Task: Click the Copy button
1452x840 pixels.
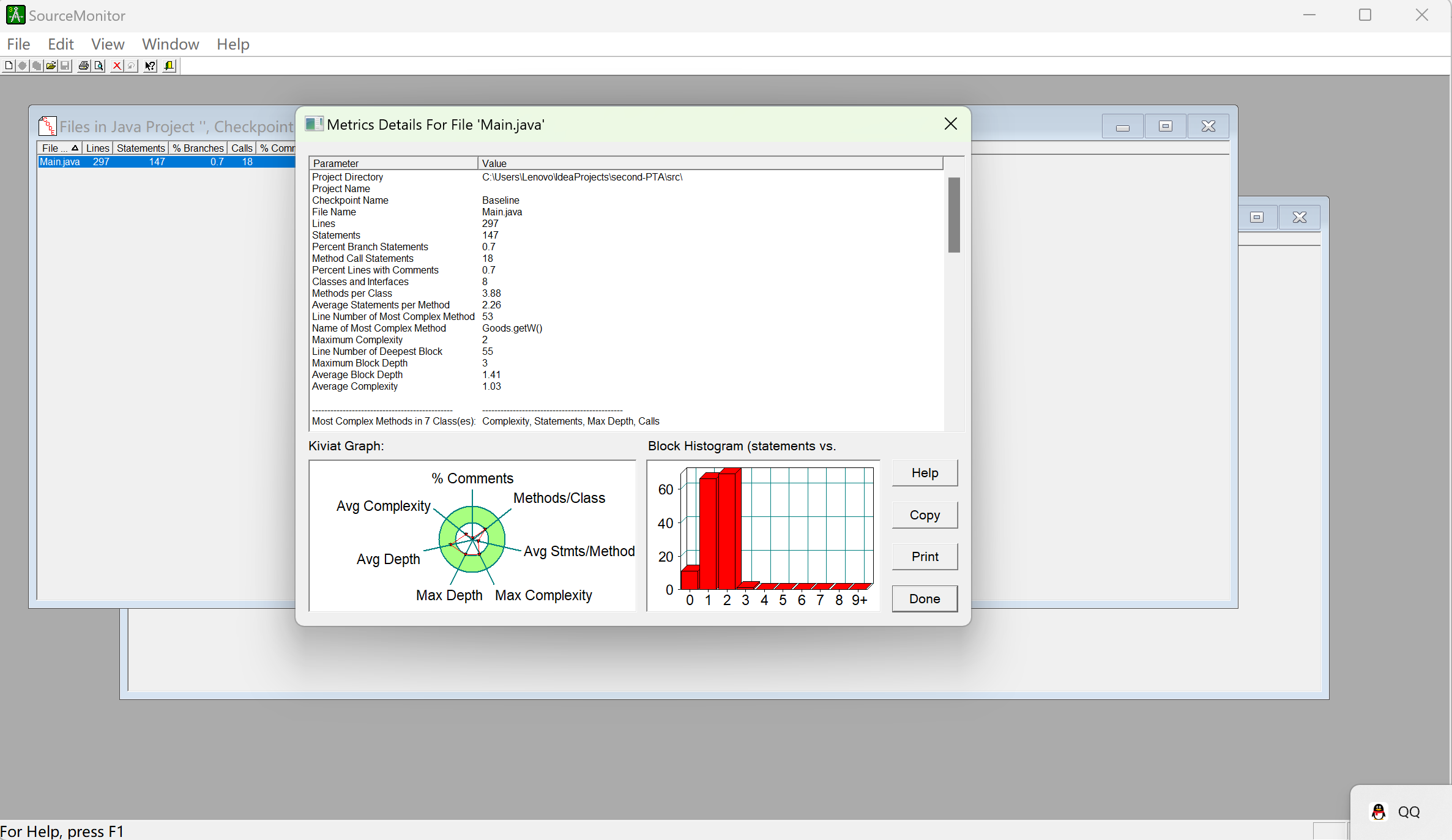Action: click(924, 515)
